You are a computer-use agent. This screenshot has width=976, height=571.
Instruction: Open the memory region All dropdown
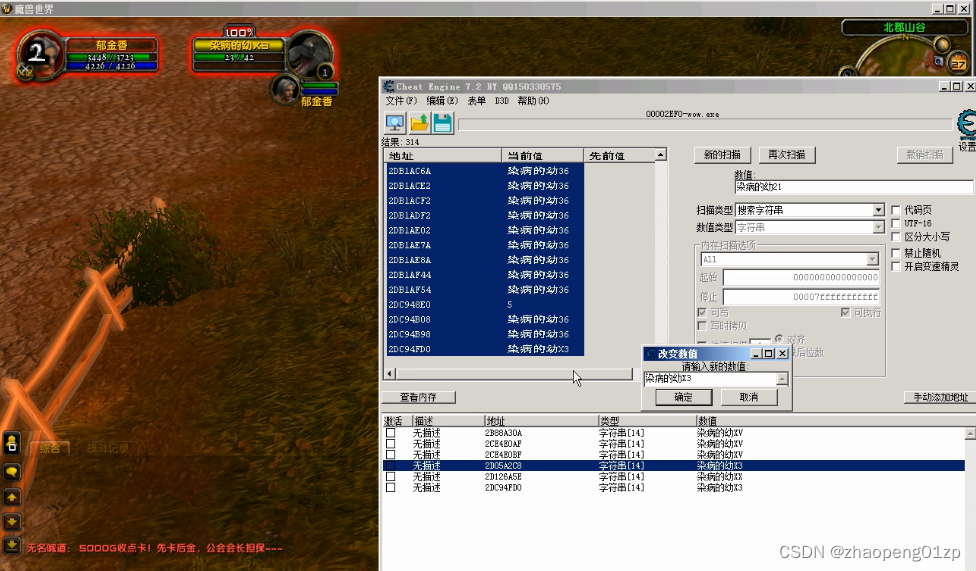coord(872,259)
